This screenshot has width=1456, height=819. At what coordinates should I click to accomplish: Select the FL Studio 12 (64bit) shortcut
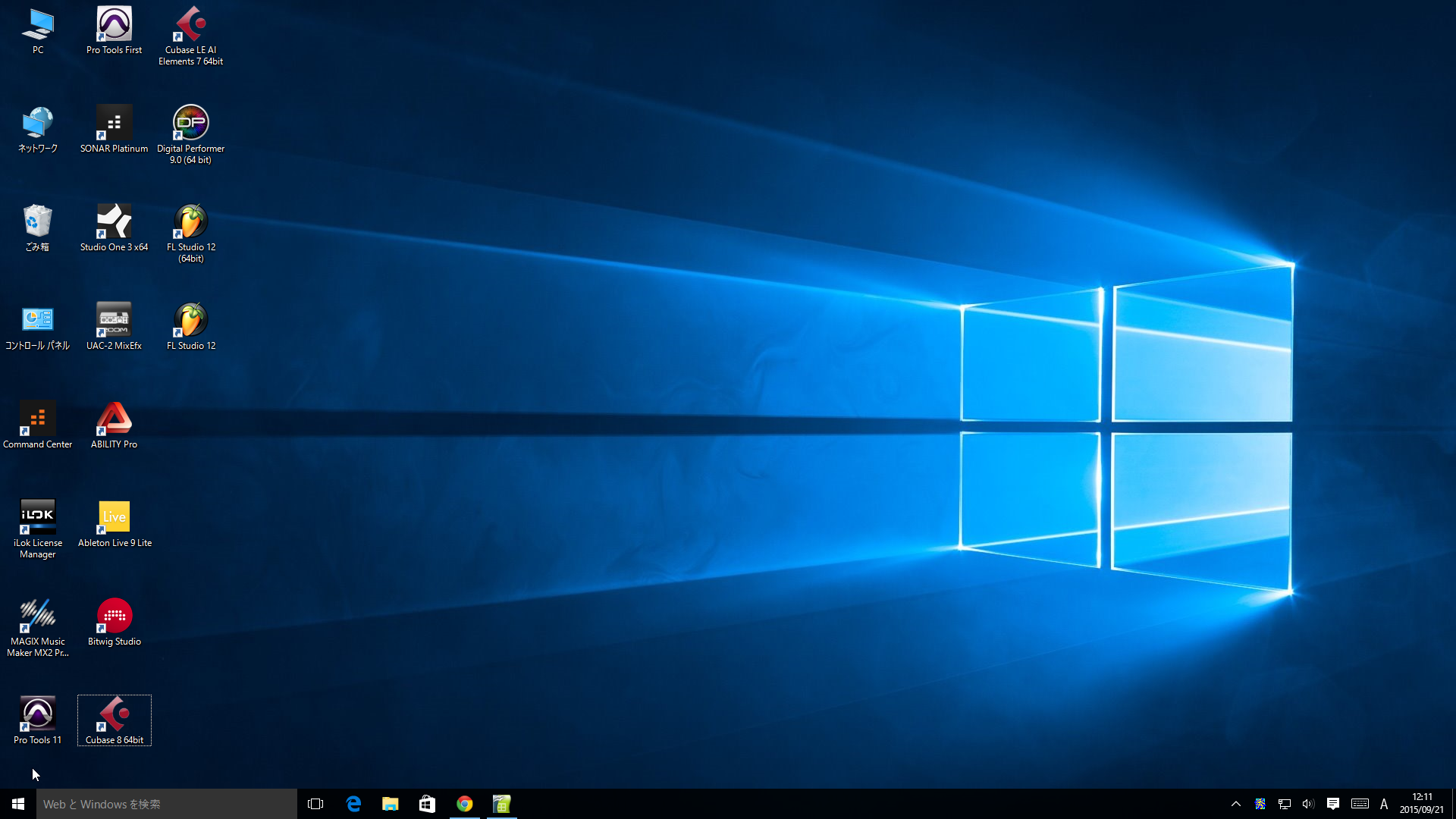(190, 233)
